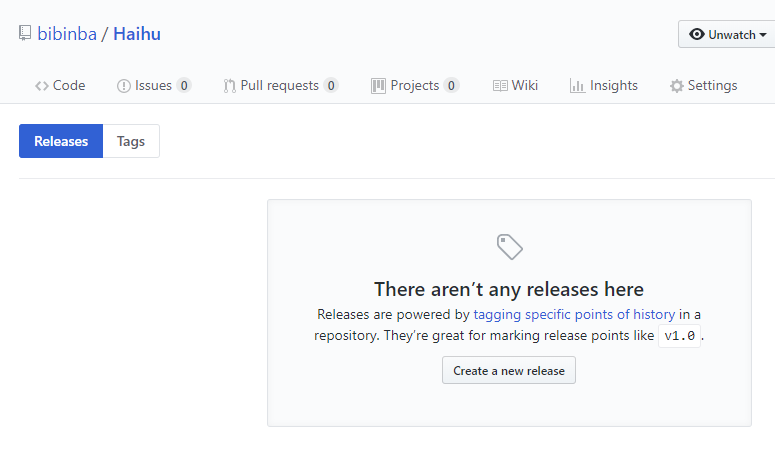
Task: Switch to the Code tab
Action: coord(60,85)
